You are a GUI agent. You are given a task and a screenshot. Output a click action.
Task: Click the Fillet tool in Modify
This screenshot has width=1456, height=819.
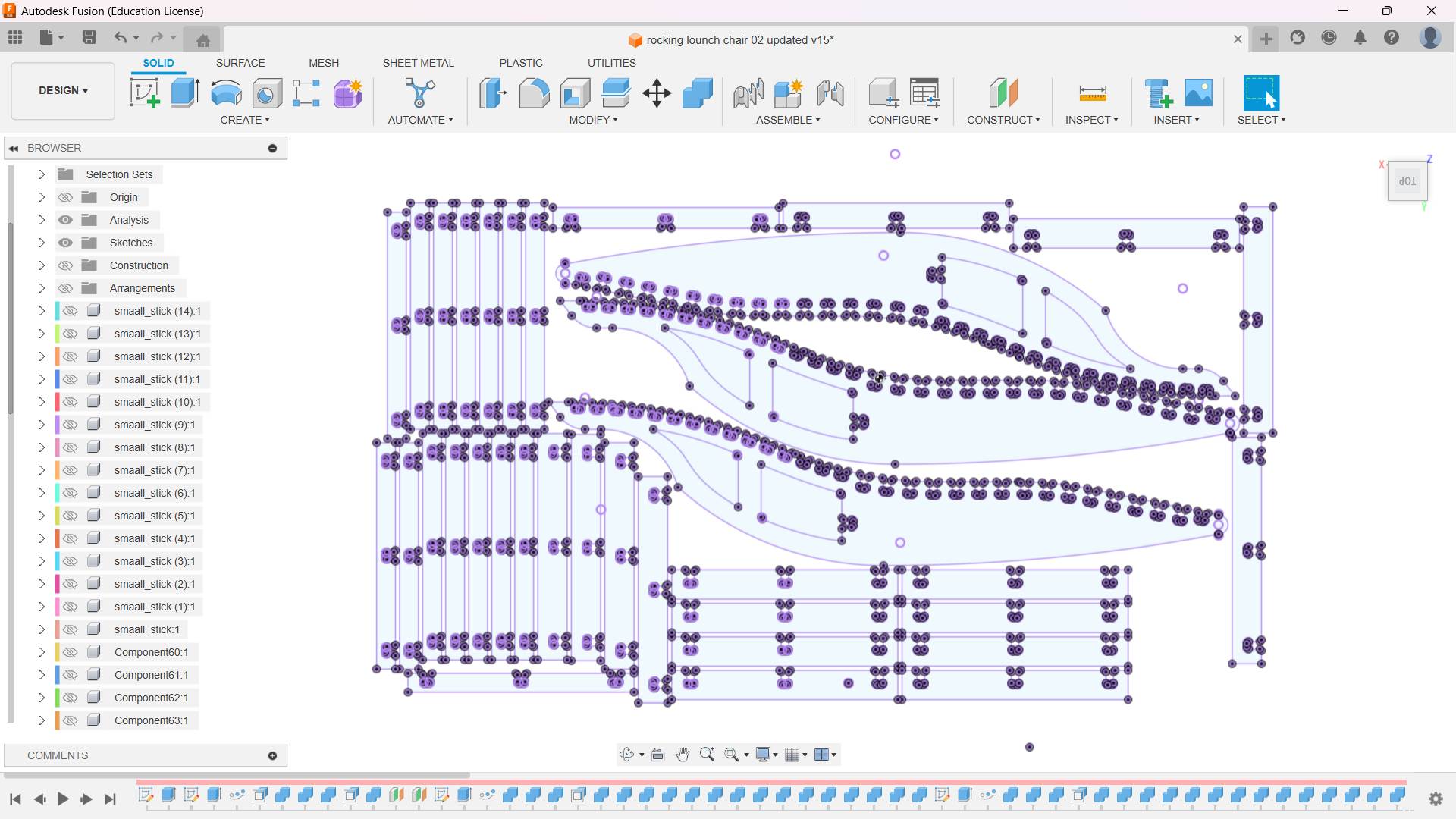point(534,93)
